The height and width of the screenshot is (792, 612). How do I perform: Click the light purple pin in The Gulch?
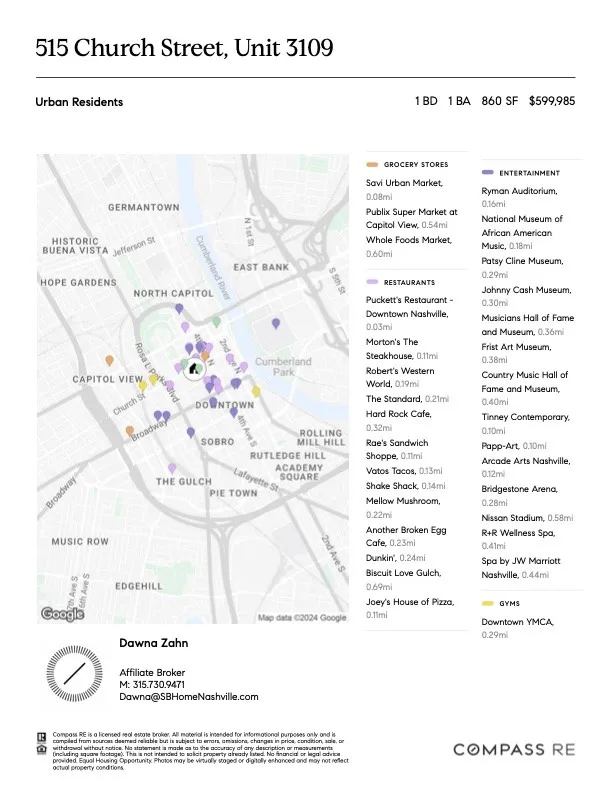pyautogui.click(x=172, y=468)
